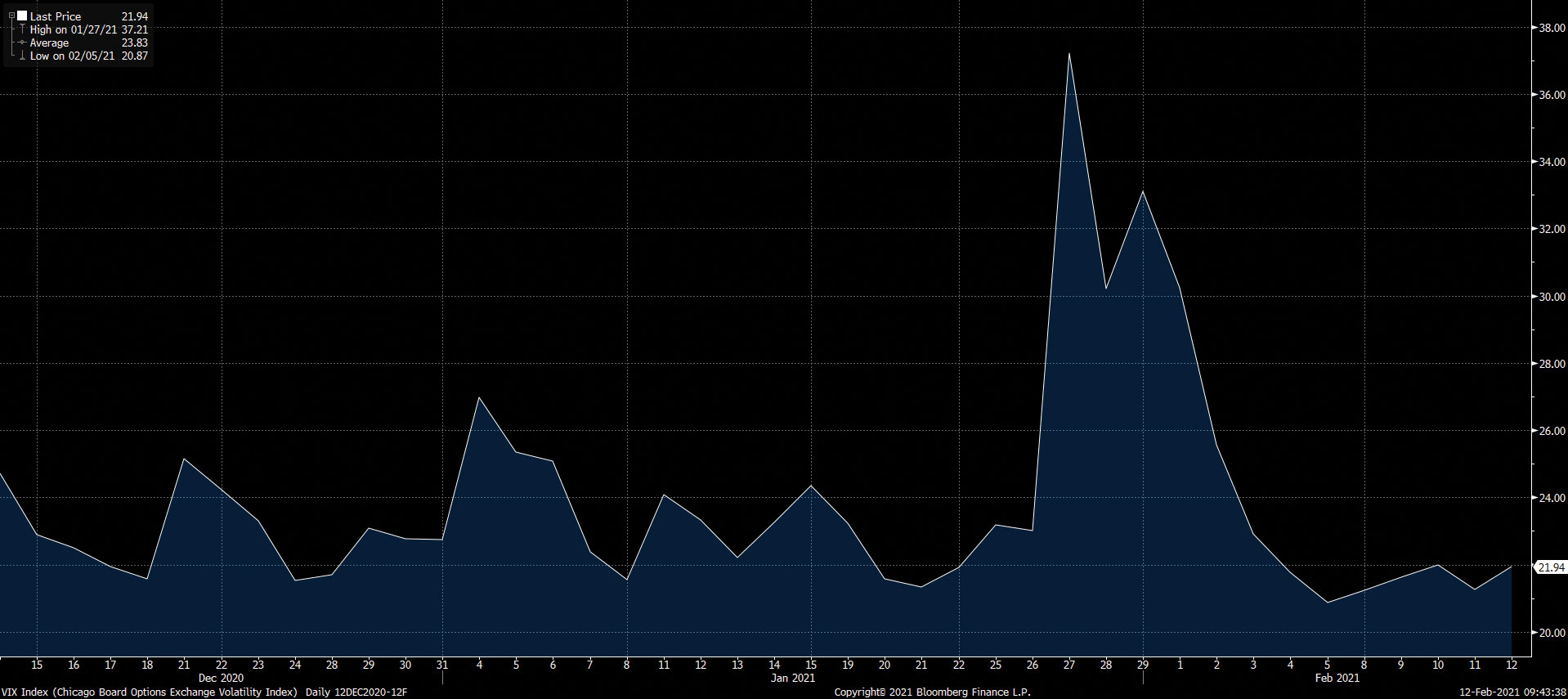Click the Dec 2020 month label

point(221,678)
